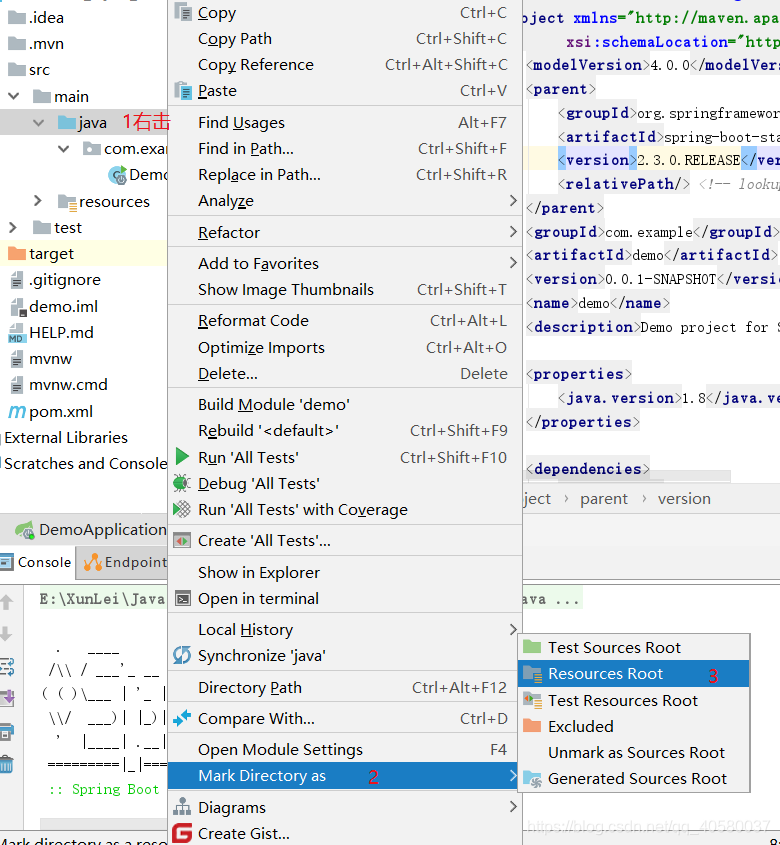Click the Paste clipboard icon
Image resolution: width=780 pixels, height=845 pixels.
pos(183,90)
